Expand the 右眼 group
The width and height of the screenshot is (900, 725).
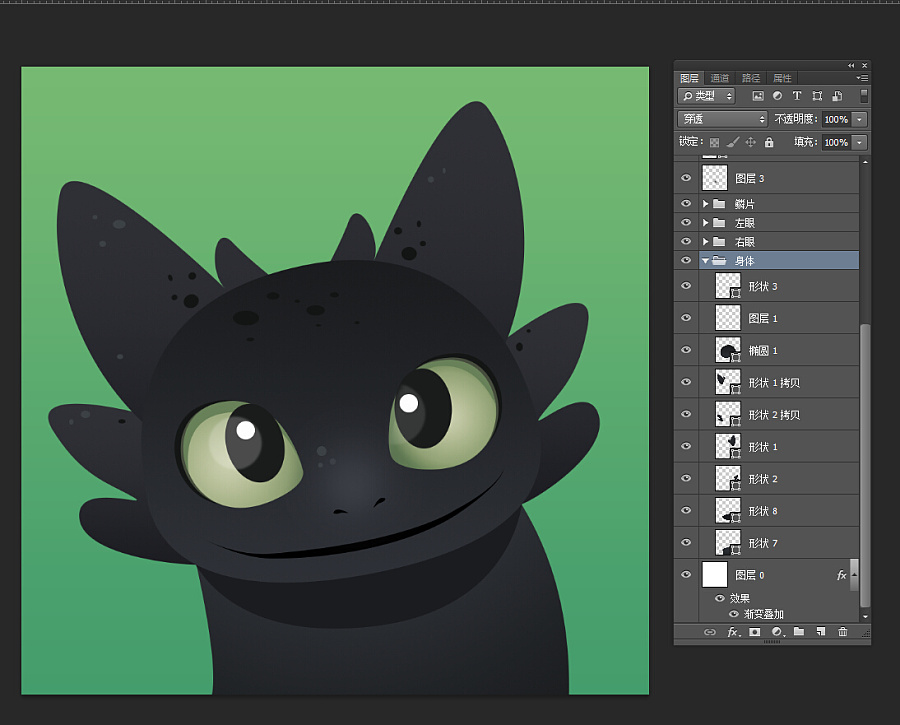tap(705, 241)
